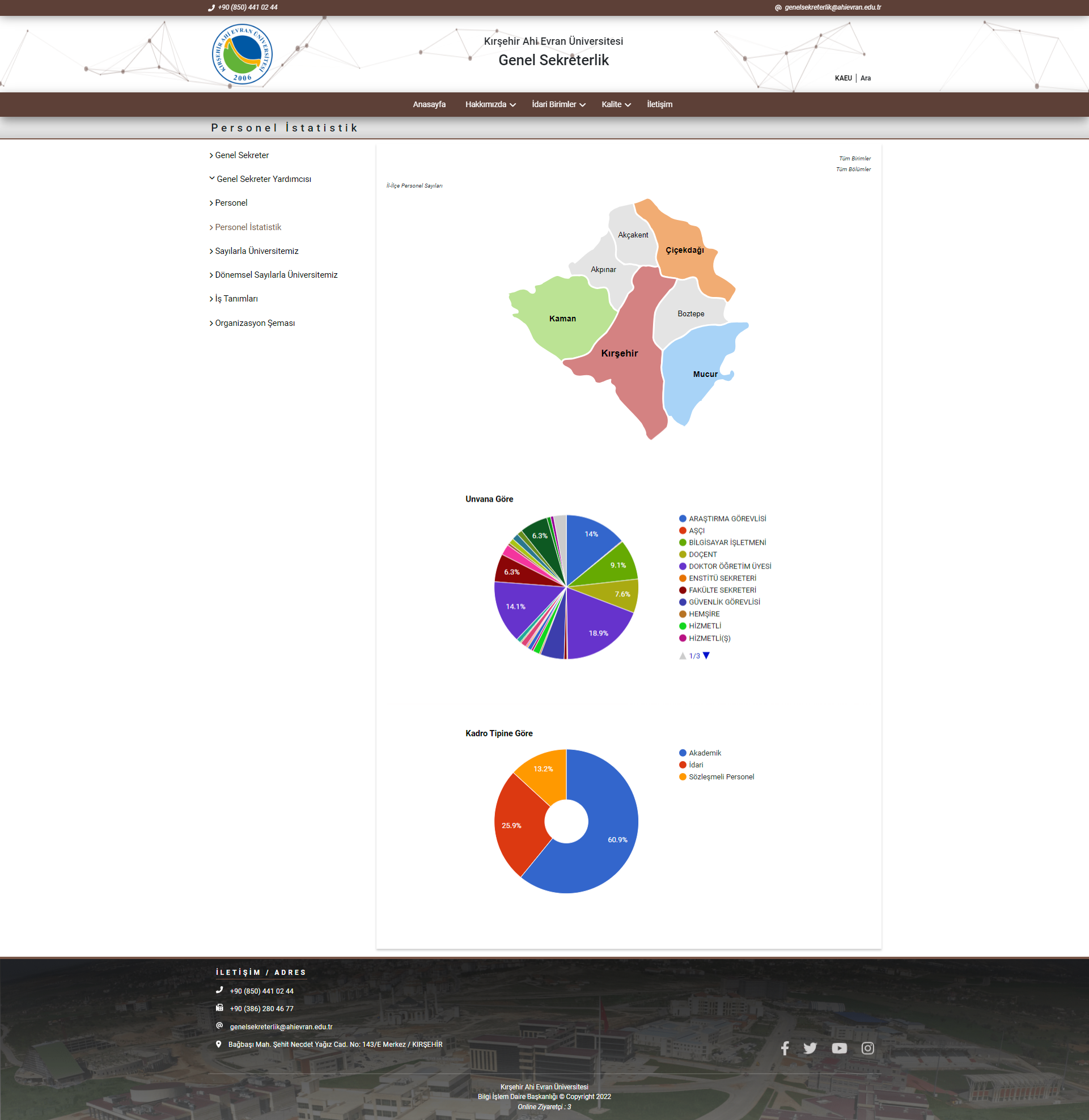Click the @ email icon in top bar
This screenshot has height=1120, width=1089.
click(x=778, y=7)
